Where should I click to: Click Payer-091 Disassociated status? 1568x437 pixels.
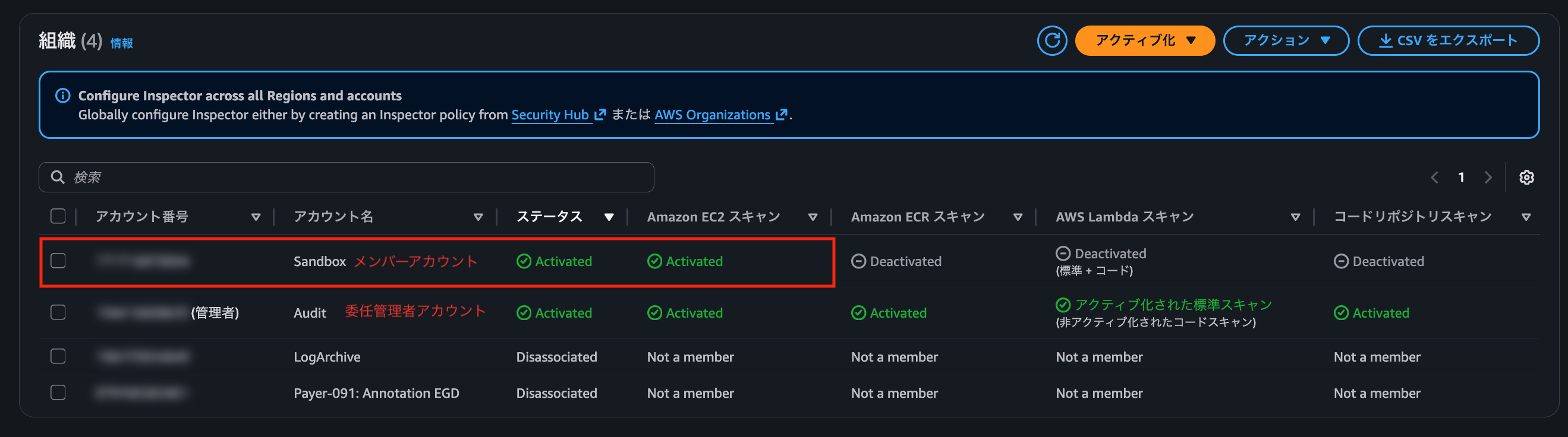pyautogui.click(x=556, y=393)
